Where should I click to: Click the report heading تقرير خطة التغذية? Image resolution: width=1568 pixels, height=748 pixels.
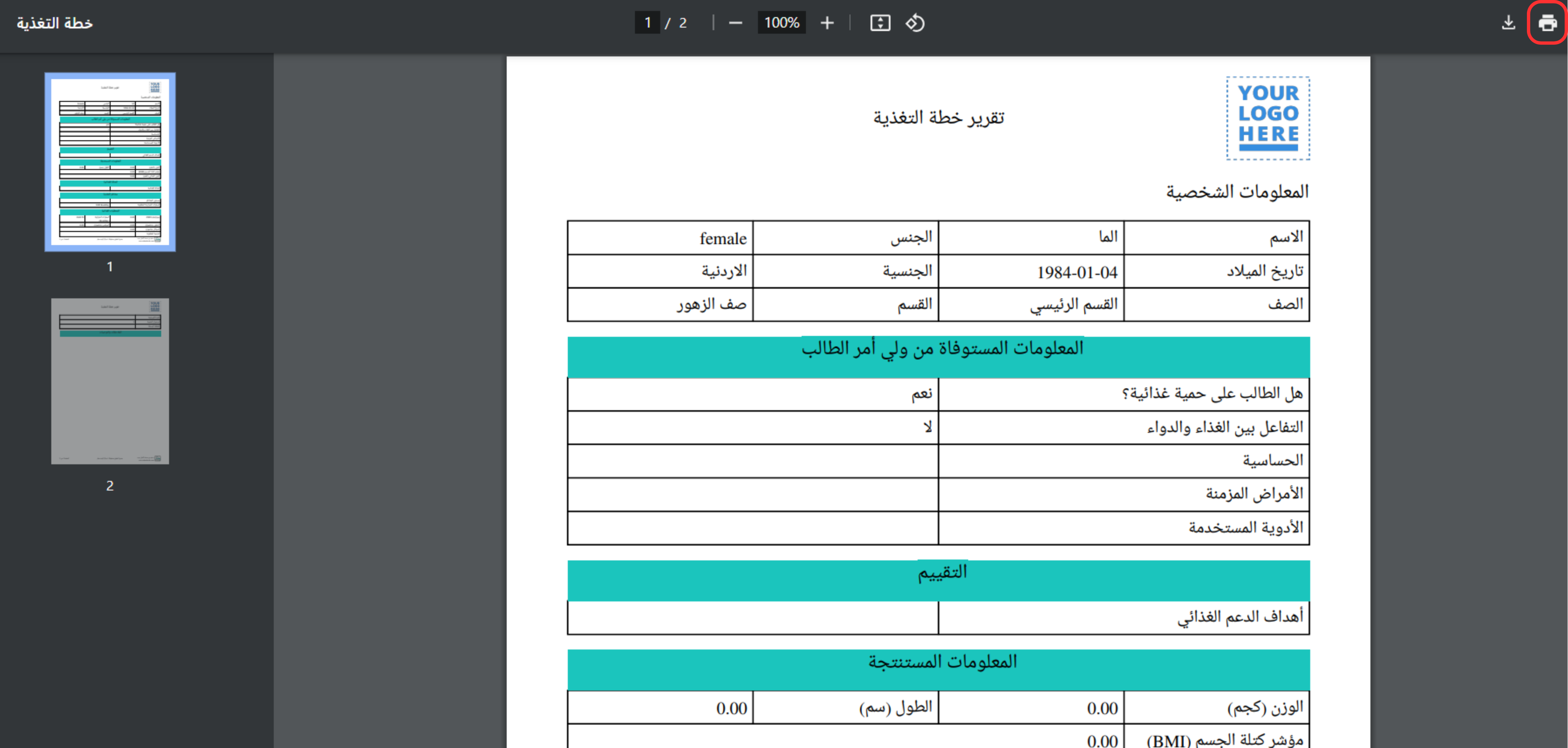(x=939, y=117)
